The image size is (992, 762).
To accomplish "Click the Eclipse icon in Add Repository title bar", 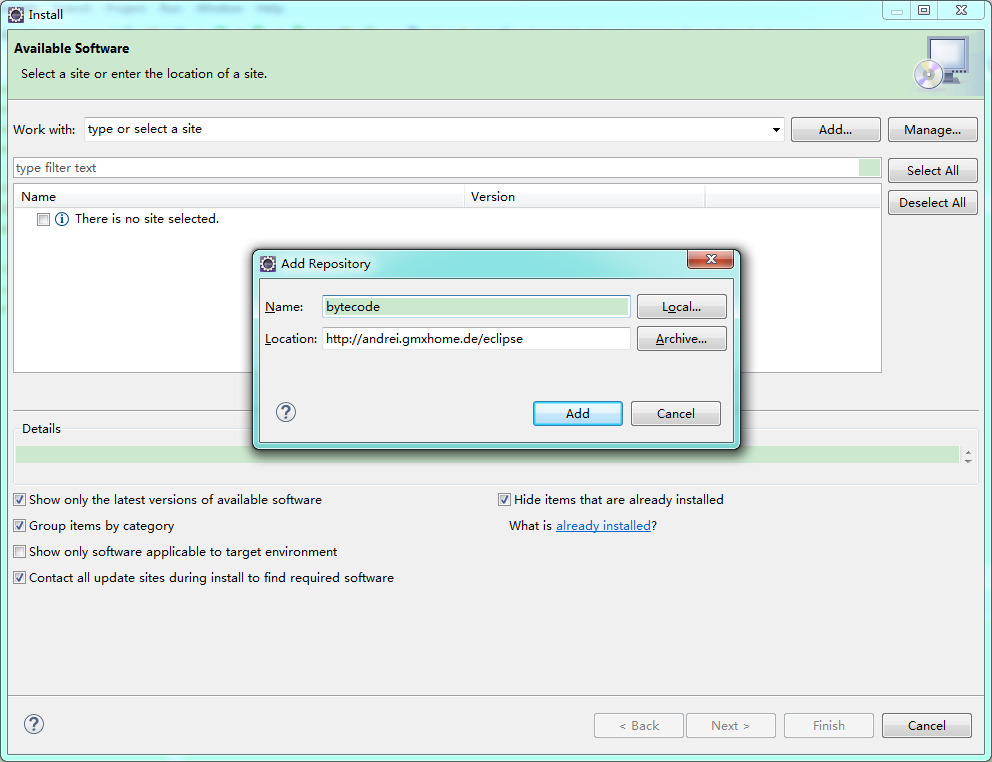I will 268,264.
